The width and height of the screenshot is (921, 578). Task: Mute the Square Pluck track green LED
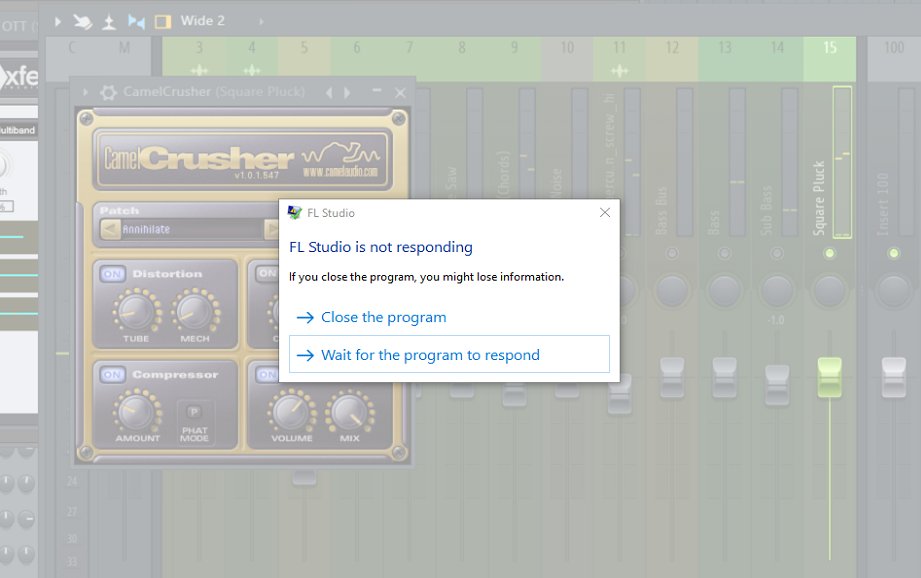[x=829, y=253]
